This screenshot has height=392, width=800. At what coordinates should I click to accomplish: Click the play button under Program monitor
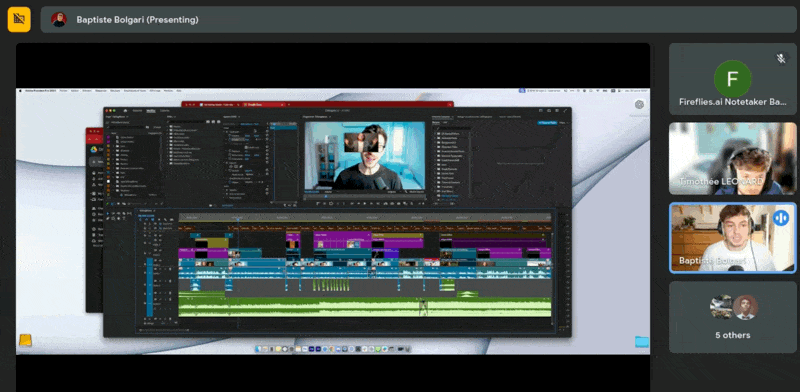point(365,203)
